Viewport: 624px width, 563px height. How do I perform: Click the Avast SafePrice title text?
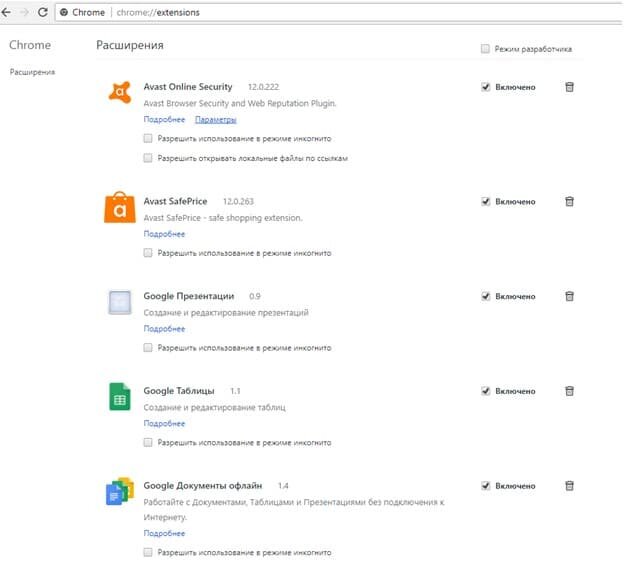pyautogui.click(x=175, y=201)
